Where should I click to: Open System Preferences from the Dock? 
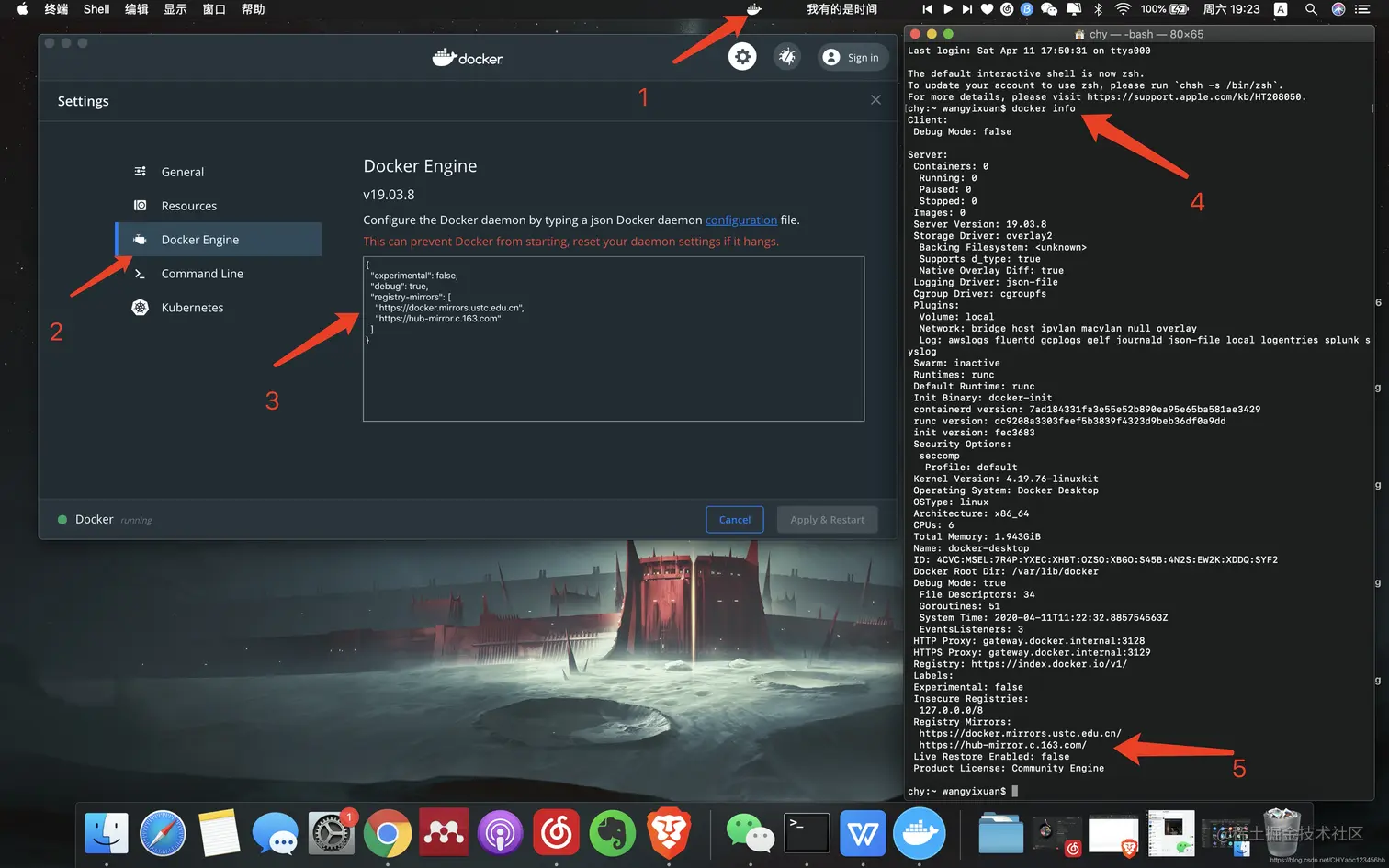point(331,834)
